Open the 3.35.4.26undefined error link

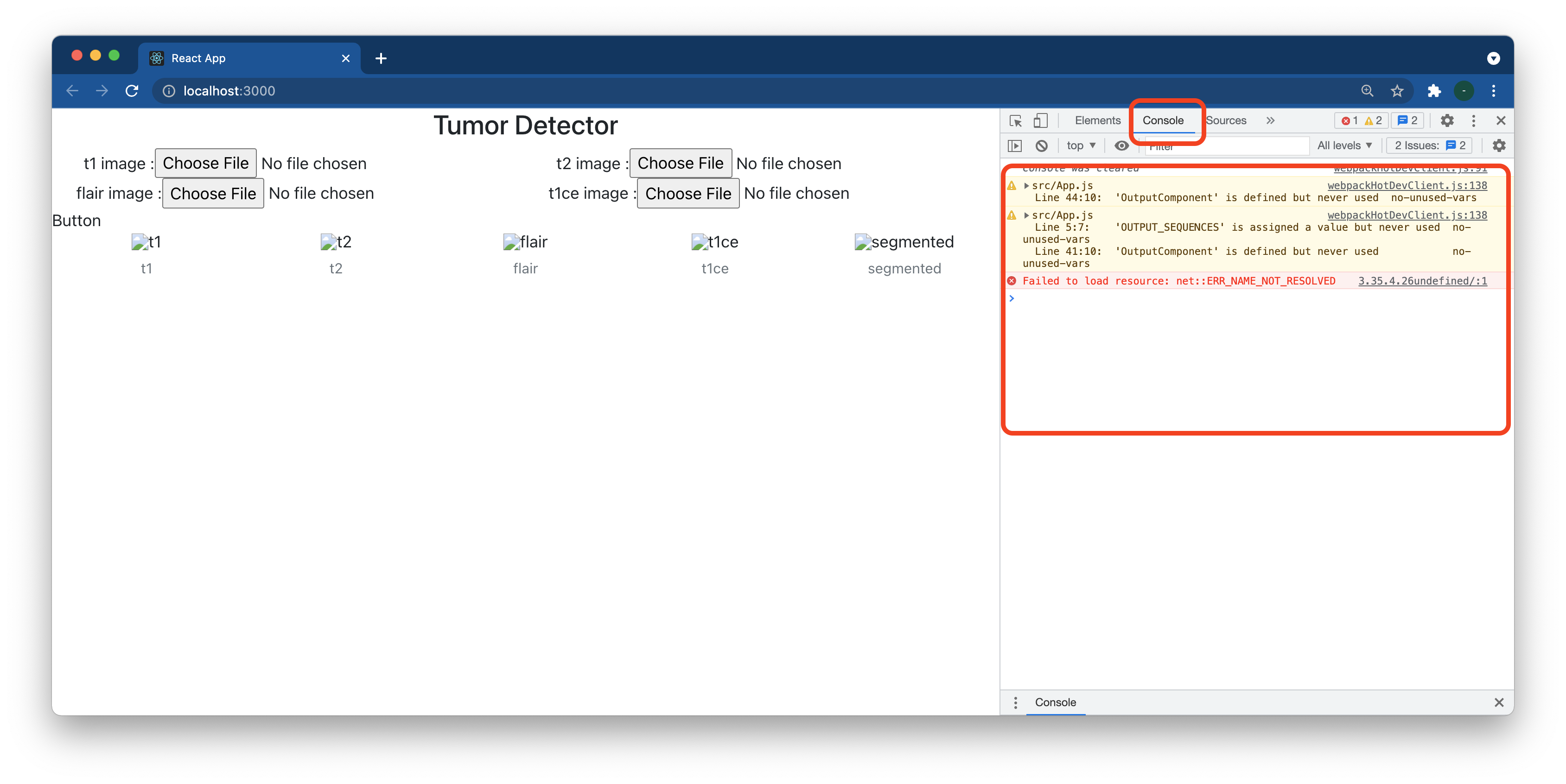pyautogui.click(x=1422, y=281)
